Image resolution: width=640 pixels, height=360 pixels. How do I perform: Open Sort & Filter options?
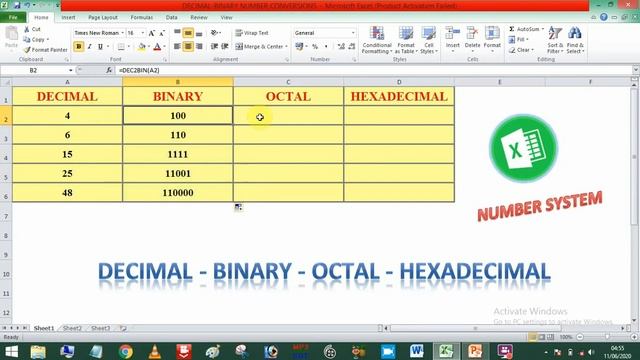(x=555, y=40)
